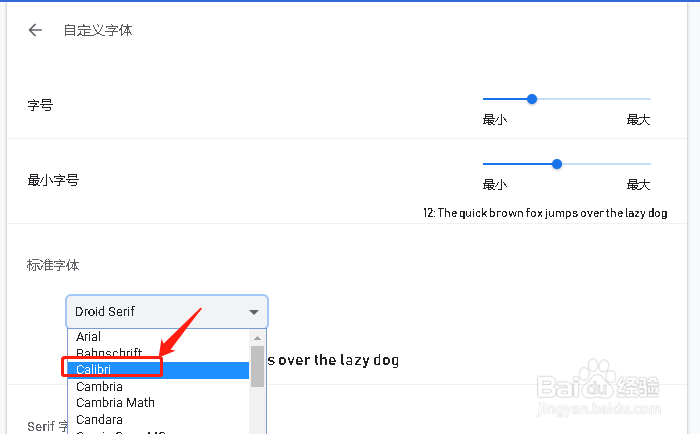Click the back arrow beside 自定义字体
Viewport: 700px width, 434px height.
(35, 30)
